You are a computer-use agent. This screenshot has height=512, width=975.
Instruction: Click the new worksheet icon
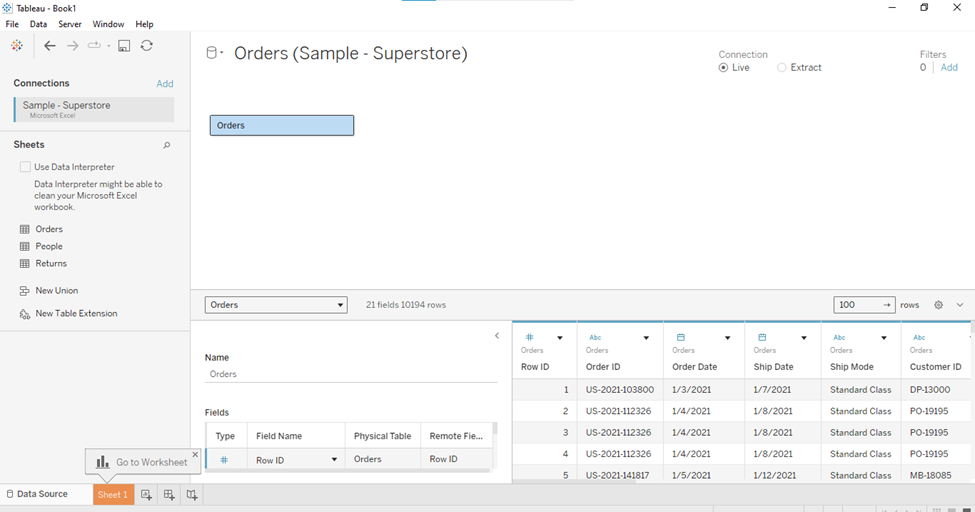[x=146, y=495]
